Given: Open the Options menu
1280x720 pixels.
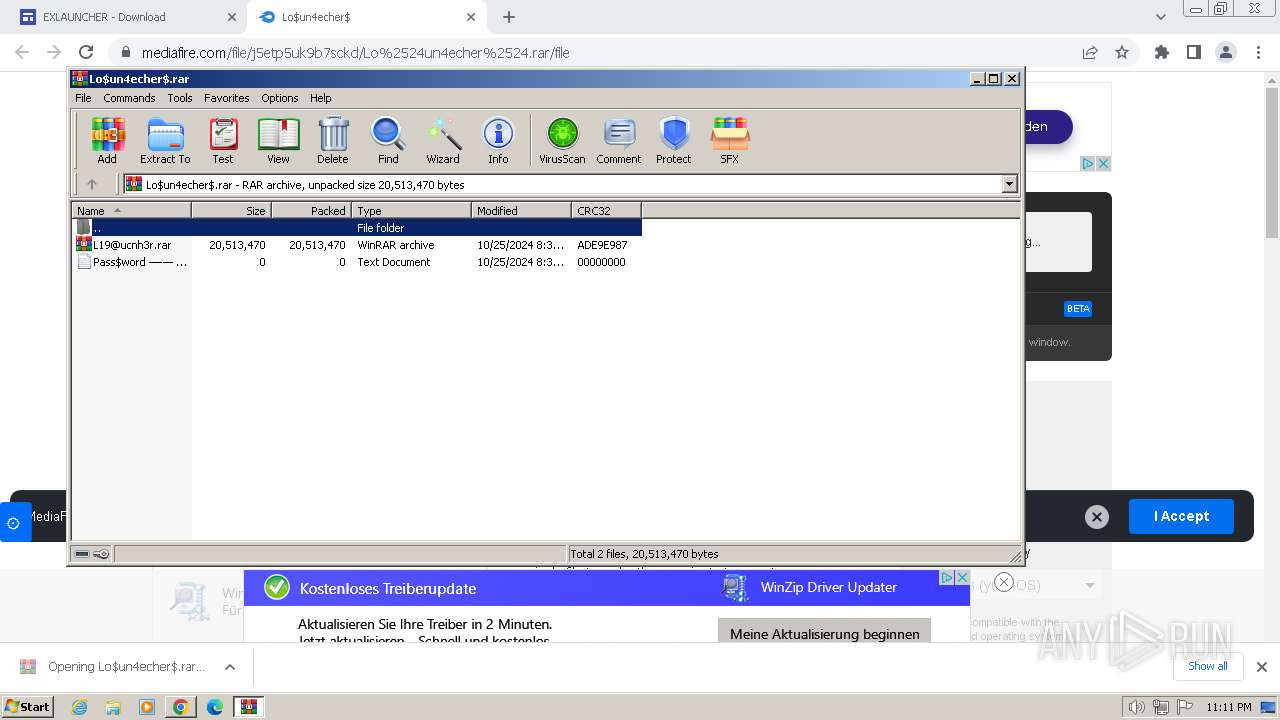Looking at the screenshot, I should tap(280, 98).
